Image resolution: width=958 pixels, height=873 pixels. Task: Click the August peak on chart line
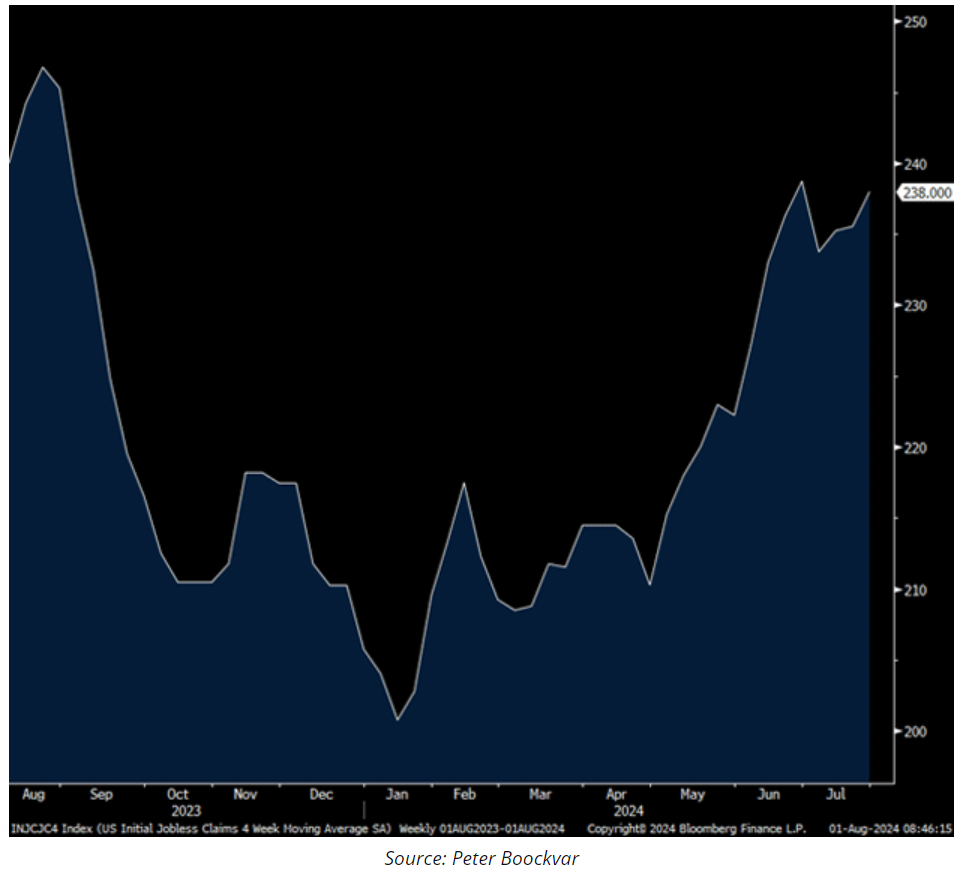(x=43, y=67)
